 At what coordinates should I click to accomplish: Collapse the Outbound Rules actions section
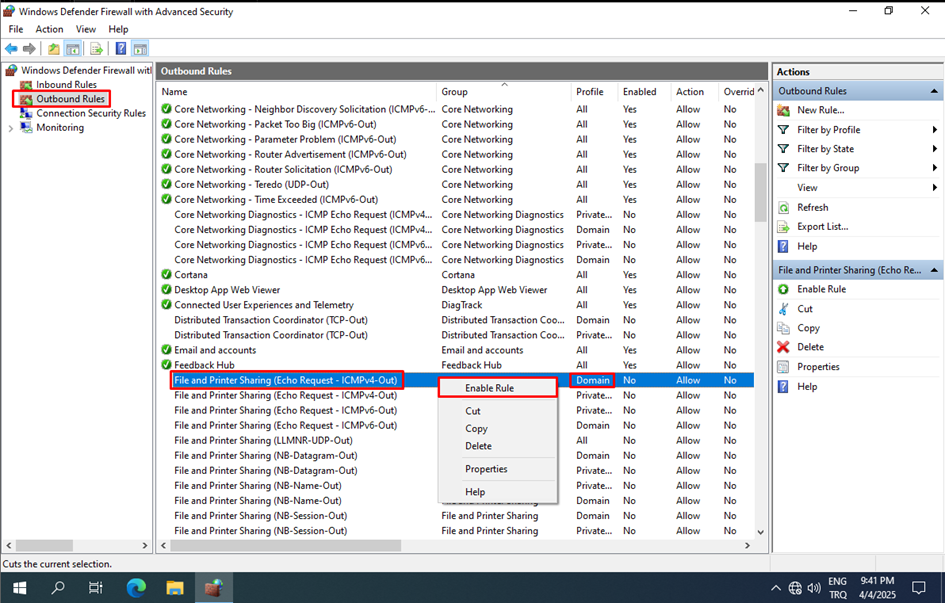(x=934, y=91)
